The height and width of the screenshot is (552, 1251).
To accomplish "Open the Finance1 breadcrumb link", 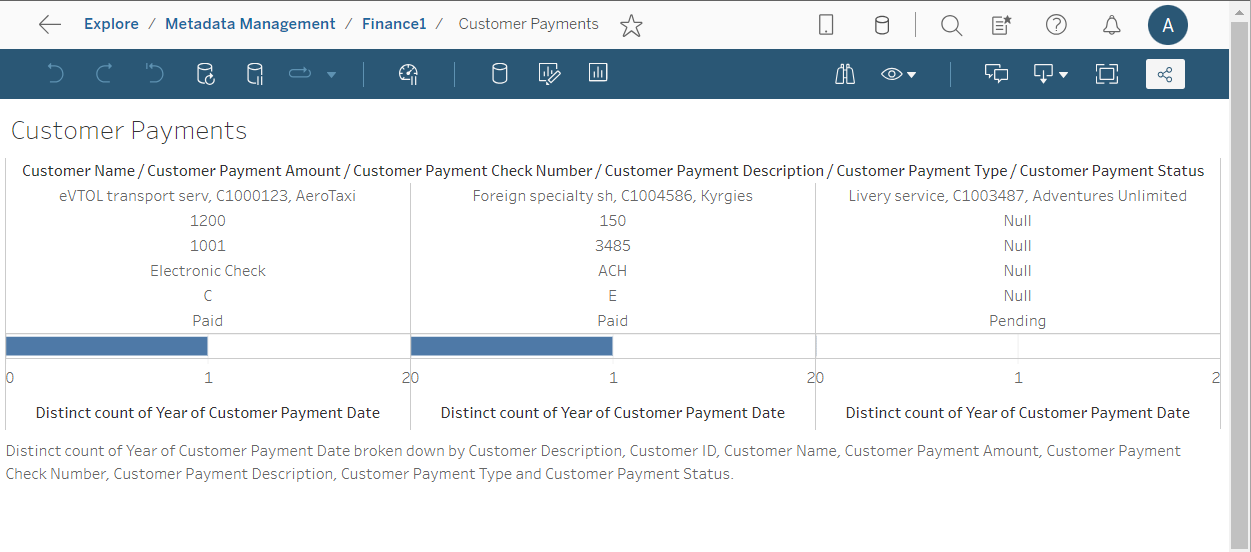I will click(x=394, y=24).
